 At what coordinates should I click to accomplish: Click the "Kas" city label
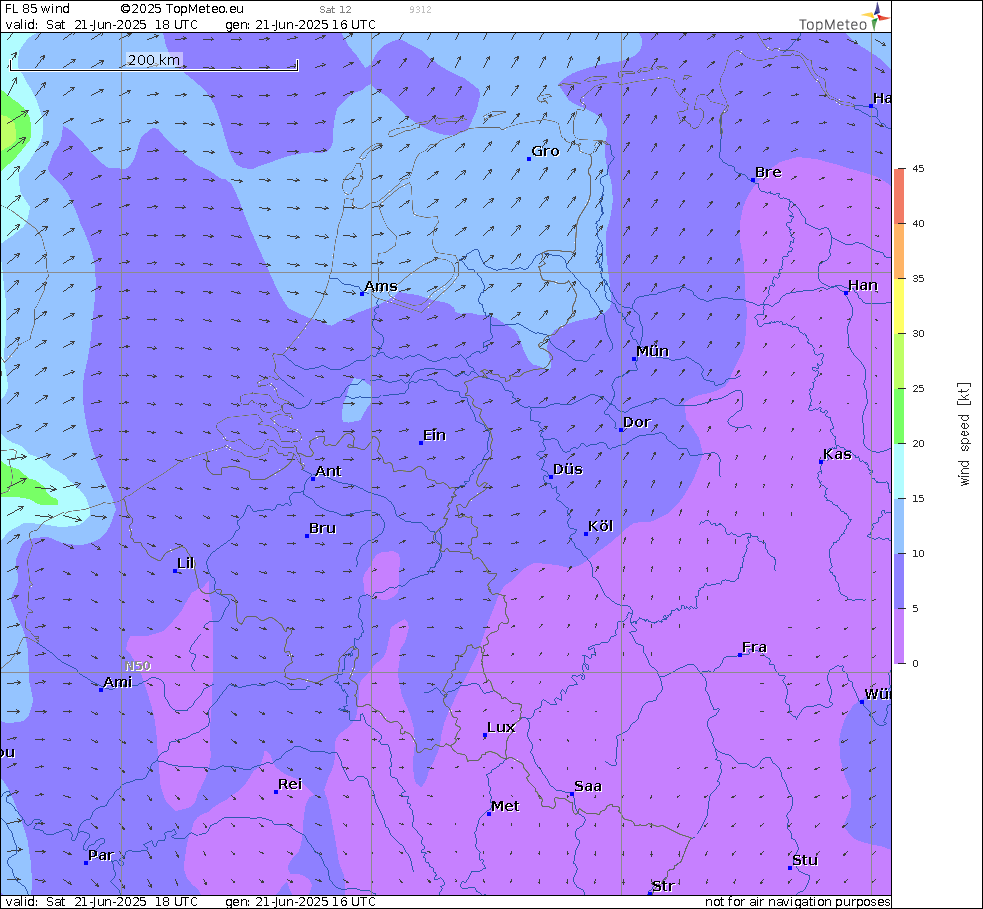coord(838,454)
